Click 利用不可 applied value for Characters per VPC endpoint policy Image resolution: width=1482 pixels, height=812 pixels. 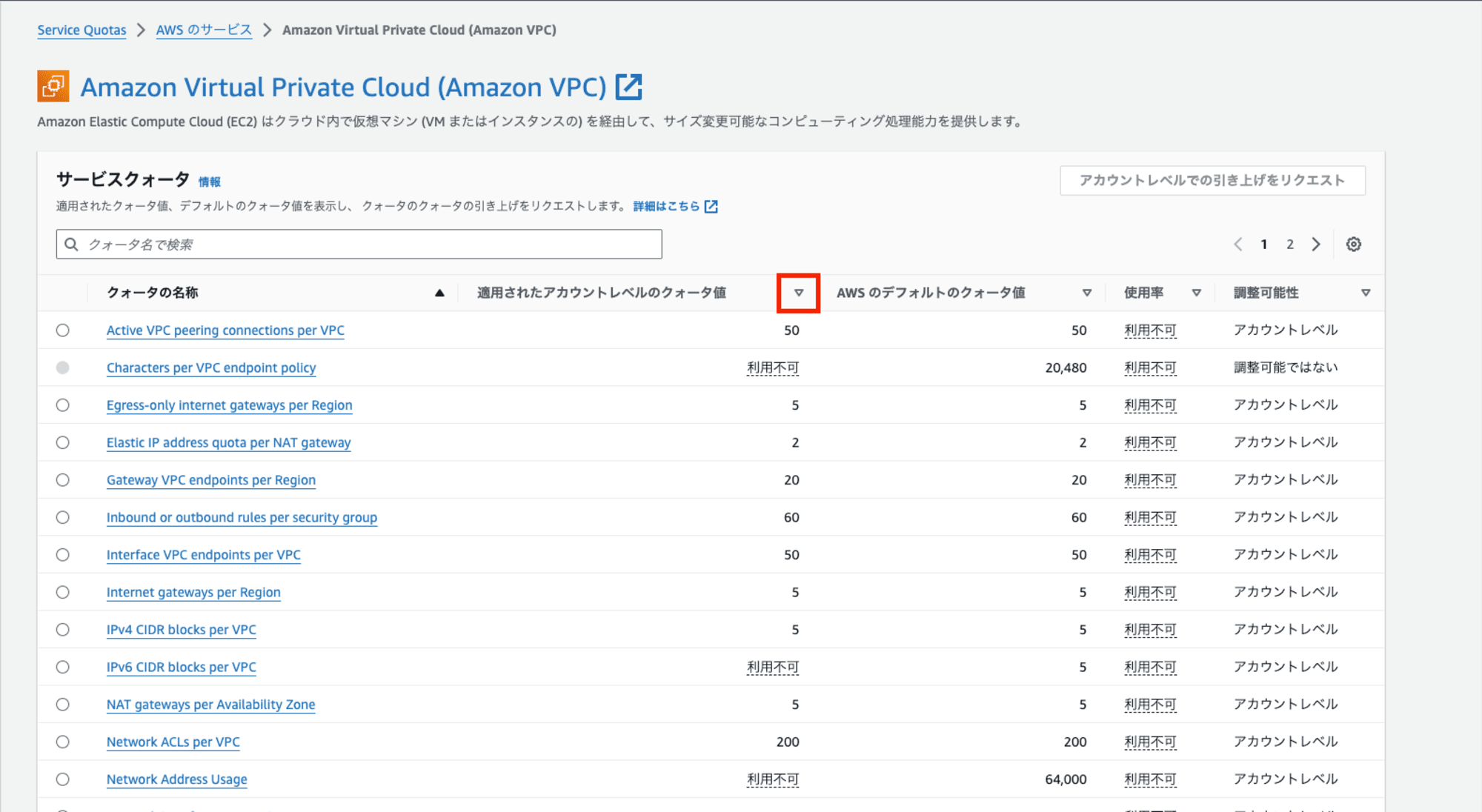tap(773, 367)
